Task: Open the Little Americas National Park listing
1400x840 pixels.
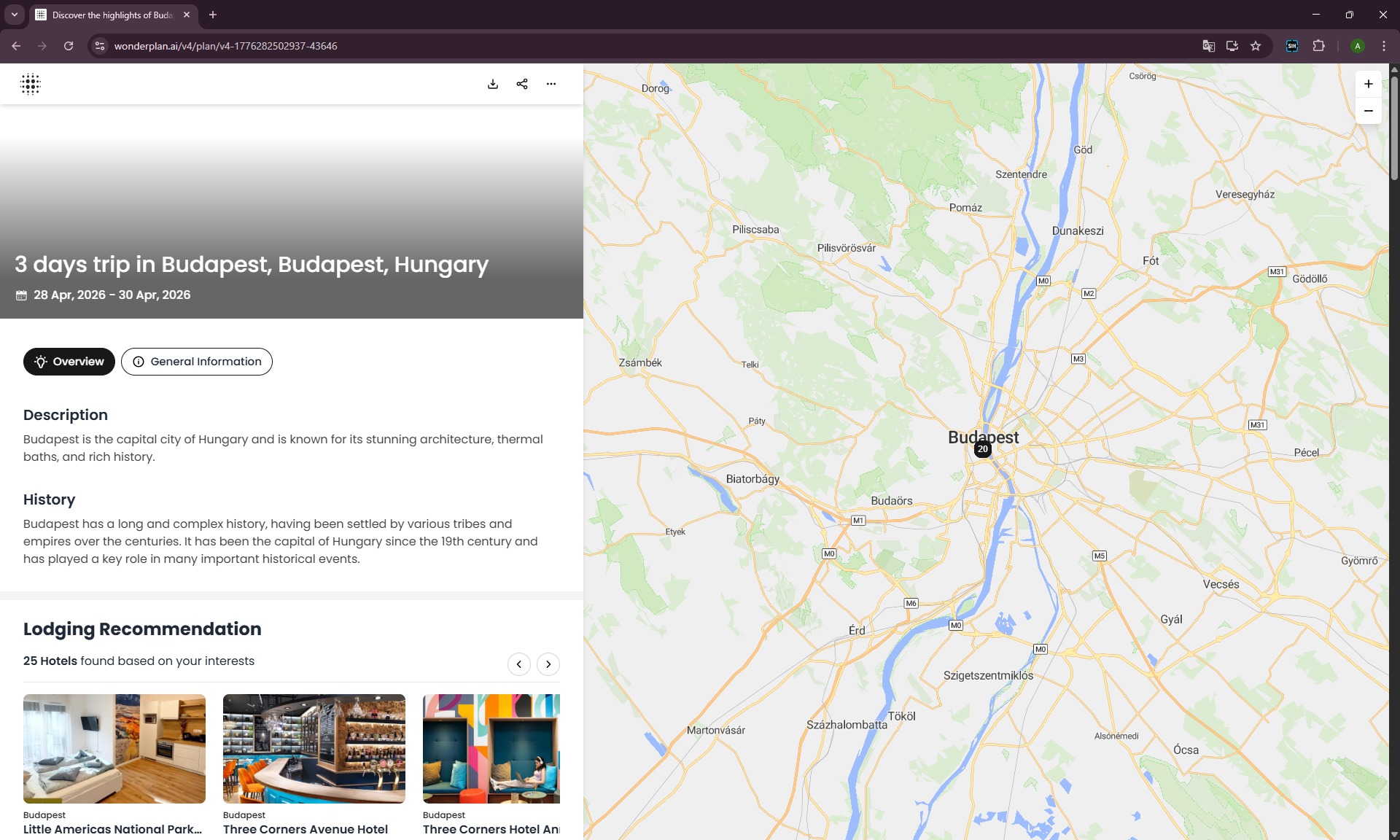Action: point(114,749)
